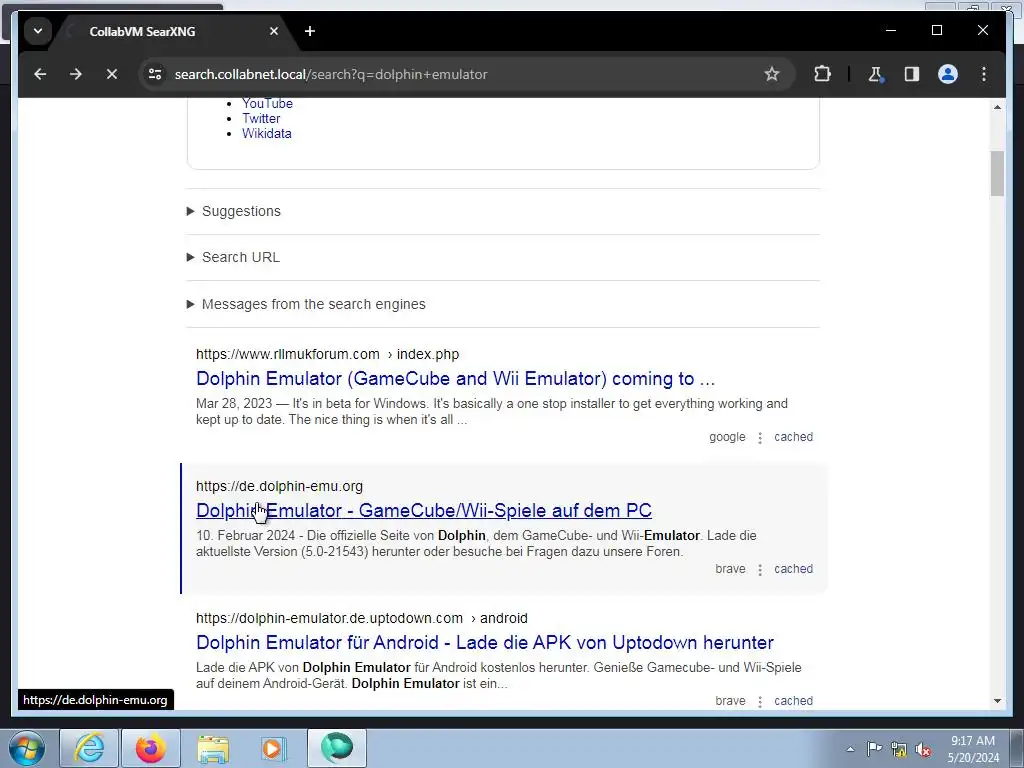Select the active browser taskbar button
Screen dimensions: 1024x768
337,748
